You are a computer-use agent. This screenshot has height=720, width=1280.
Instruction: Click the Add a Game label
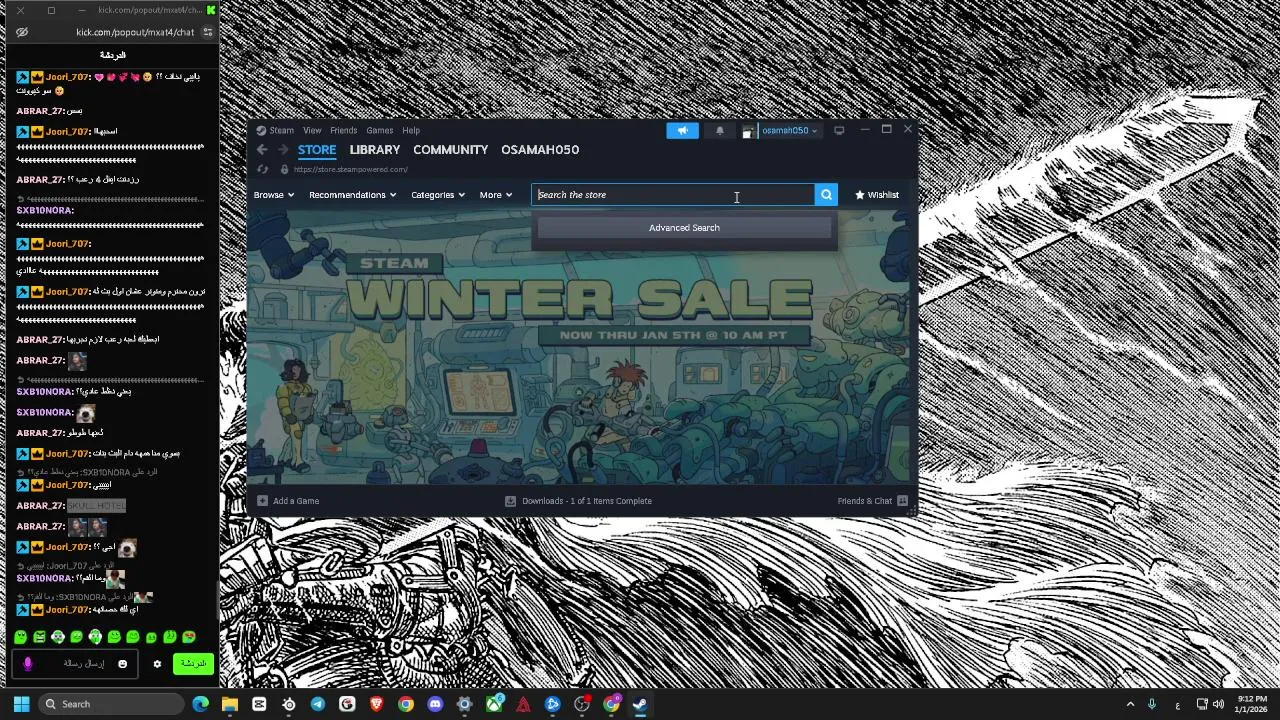point(296,501)
